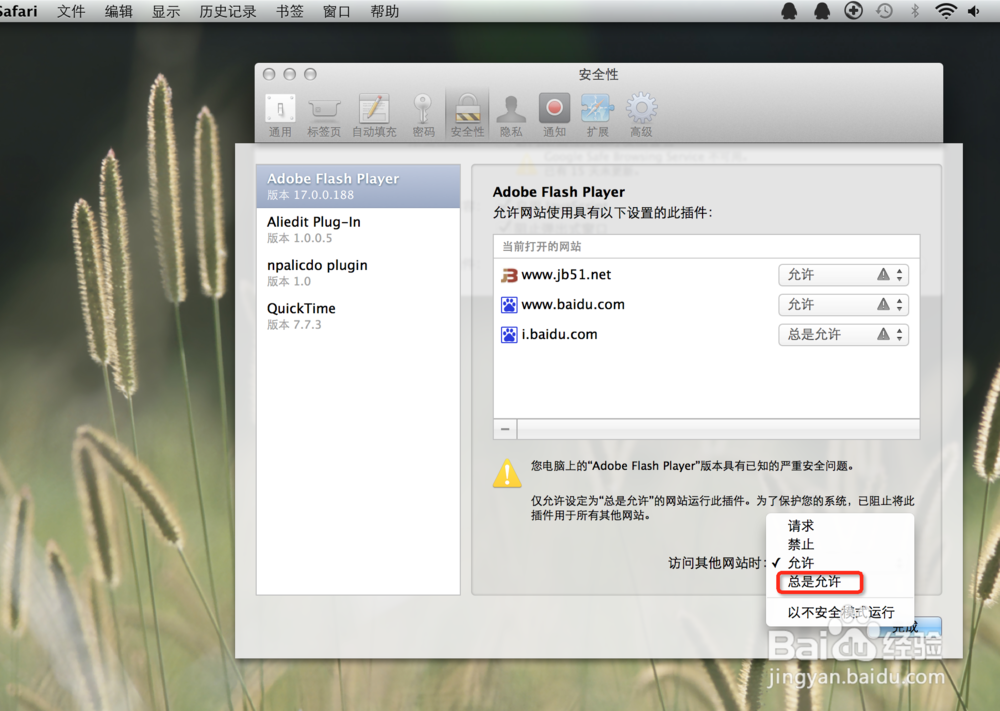Open the 隐私 settings pane
This screenshot has height=711, width=1000.
tap(510, 112)
